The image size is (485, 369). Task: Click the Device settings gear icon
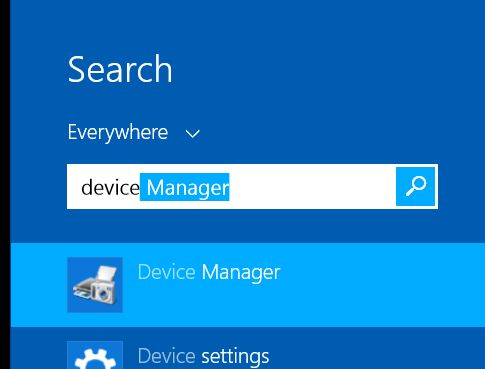click(95, 355)
